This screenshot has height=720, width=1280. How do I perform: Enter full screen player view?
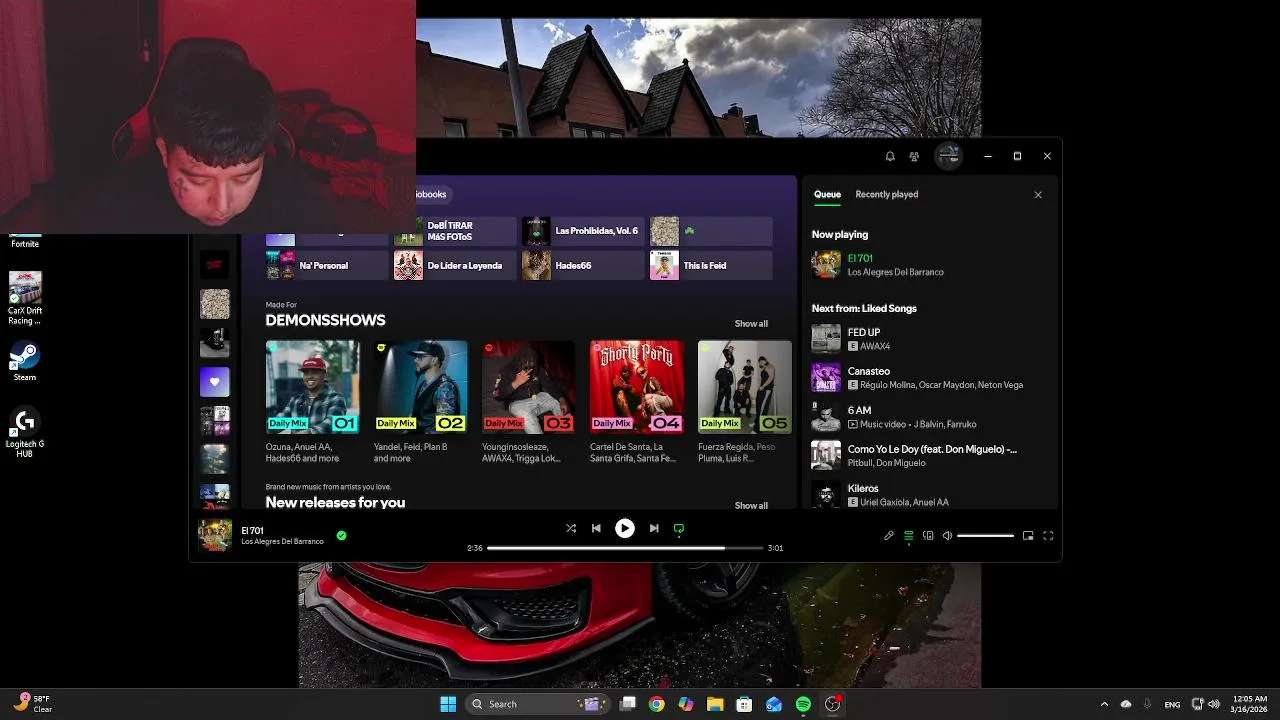[x=1048, y=536]
